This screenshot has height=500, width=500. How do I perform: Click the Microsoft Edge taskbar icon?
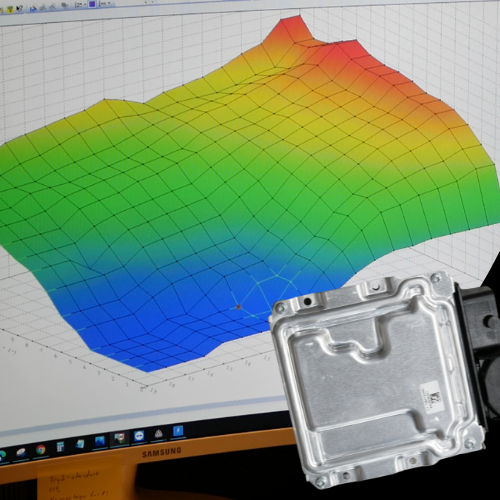[x=2, y=456]
